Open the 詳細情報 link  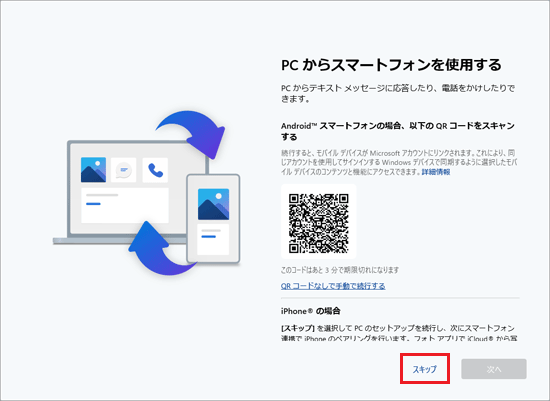click(436, 172)
